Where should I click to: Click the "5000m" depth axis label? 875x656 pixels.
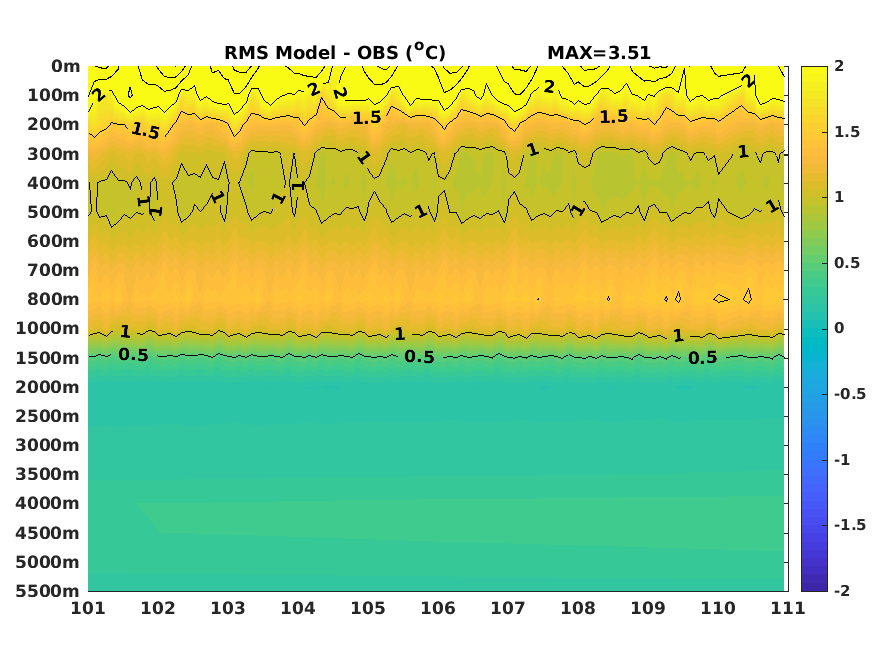(48, 562)
